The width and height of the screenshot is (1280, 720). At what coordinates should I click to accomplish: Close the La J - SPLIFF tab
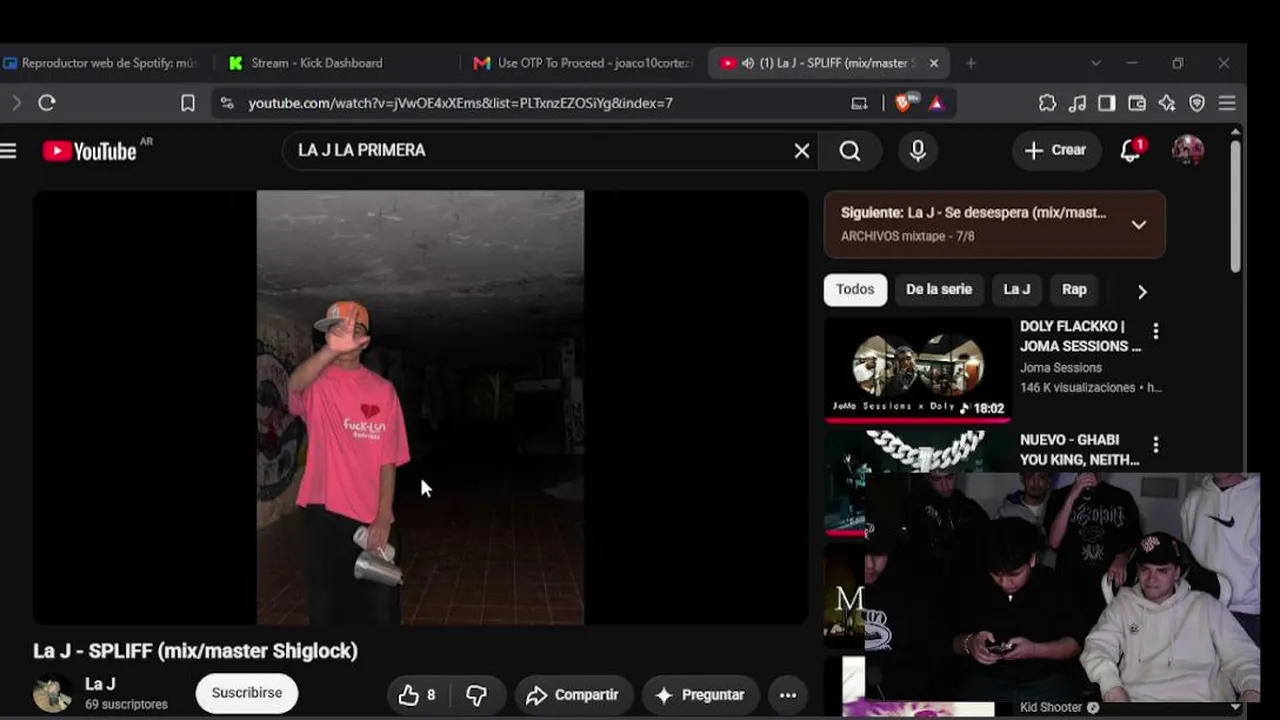pos(934,63)
